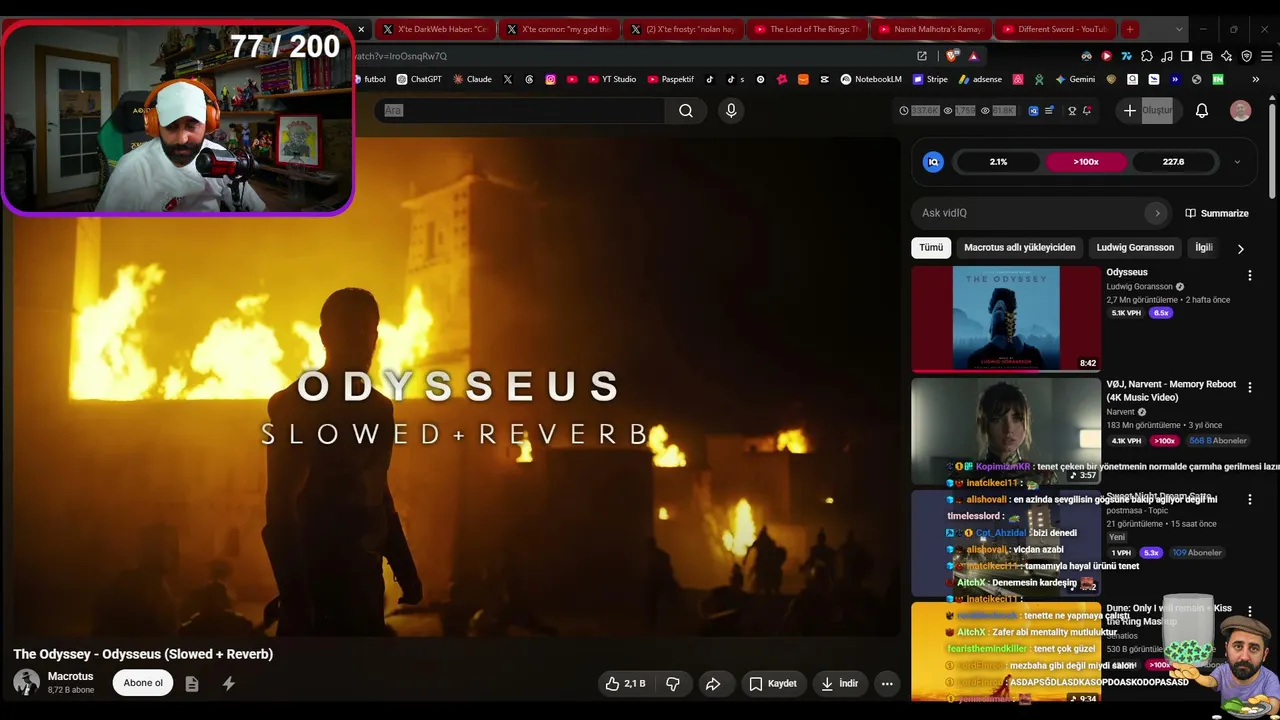Open the NotebookLM bookmark

point(871,79)
